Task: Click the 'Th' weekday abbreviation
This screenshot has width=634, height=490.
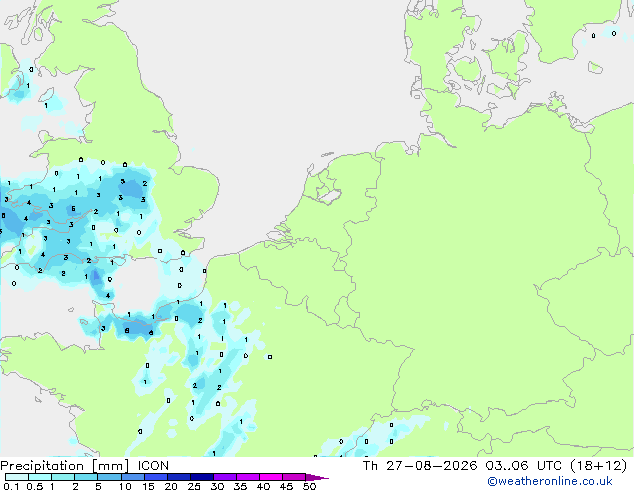Action: coord(370,466)
